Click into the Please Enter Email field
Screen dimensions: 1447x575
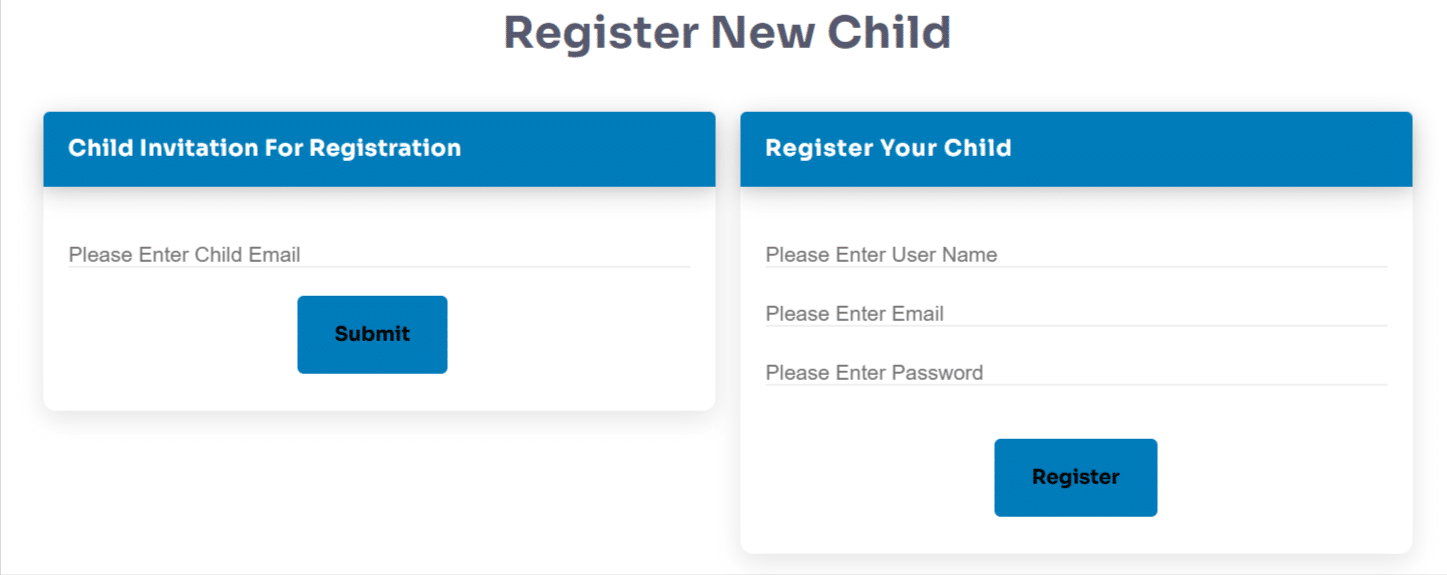point(1076,314)
